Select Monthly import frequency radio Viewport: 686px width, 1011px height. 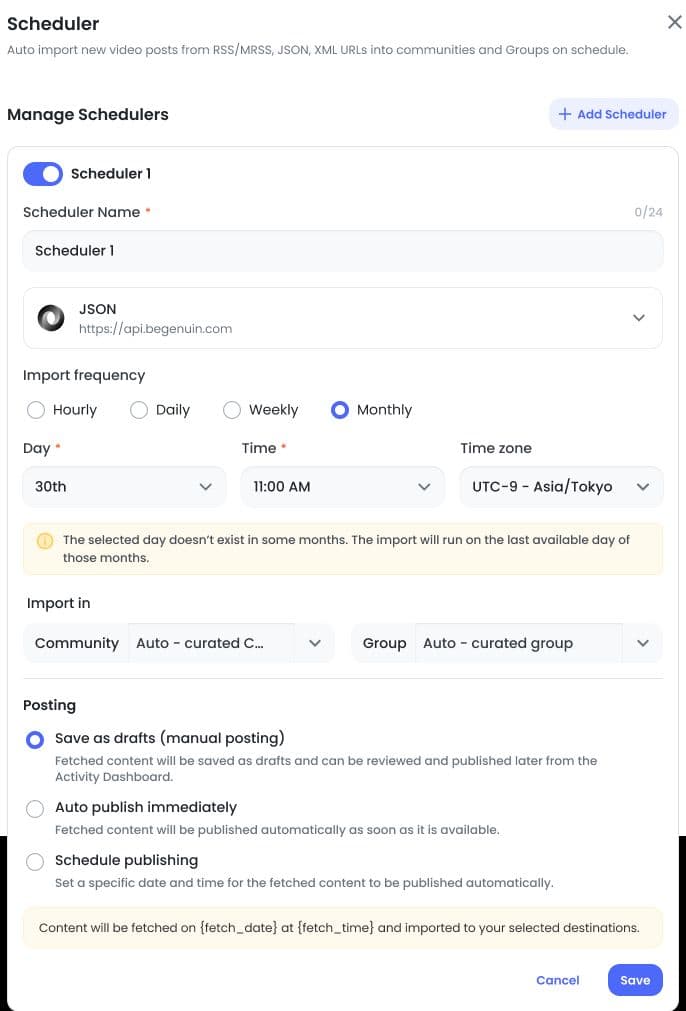(x=340, y=410)
